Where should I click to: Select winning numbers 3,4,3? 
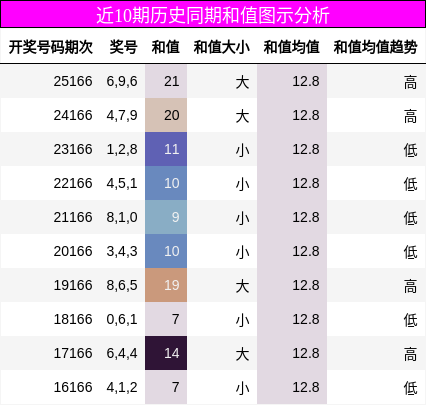point(122,252)
